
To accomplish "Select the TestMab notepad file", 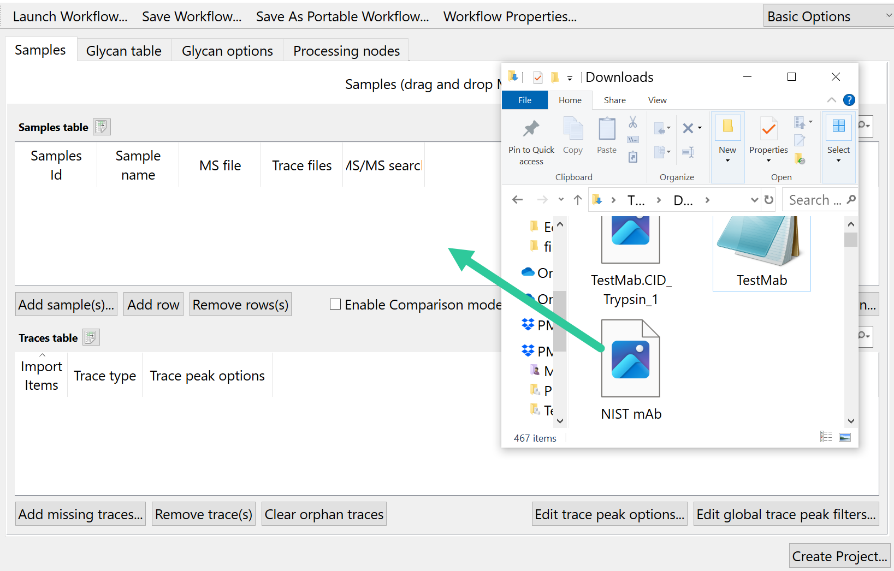I will [x=762, y=254].
